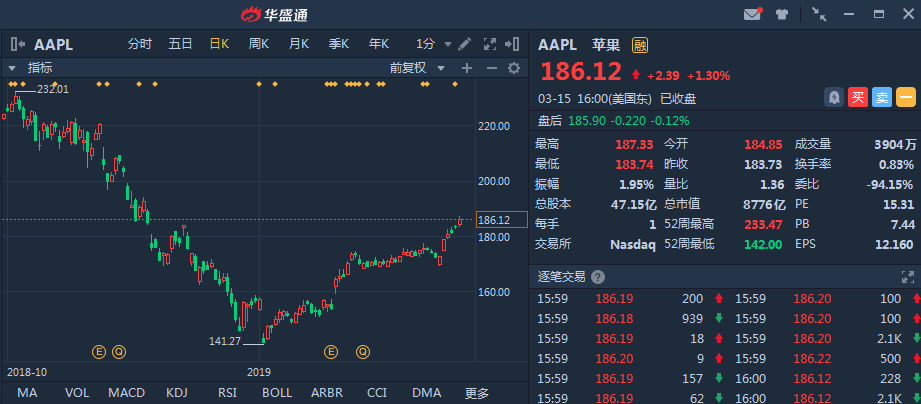Expand the chart to fullscreen
The height and width of the screenshot is (404, 921).
[x=490, y=44]
